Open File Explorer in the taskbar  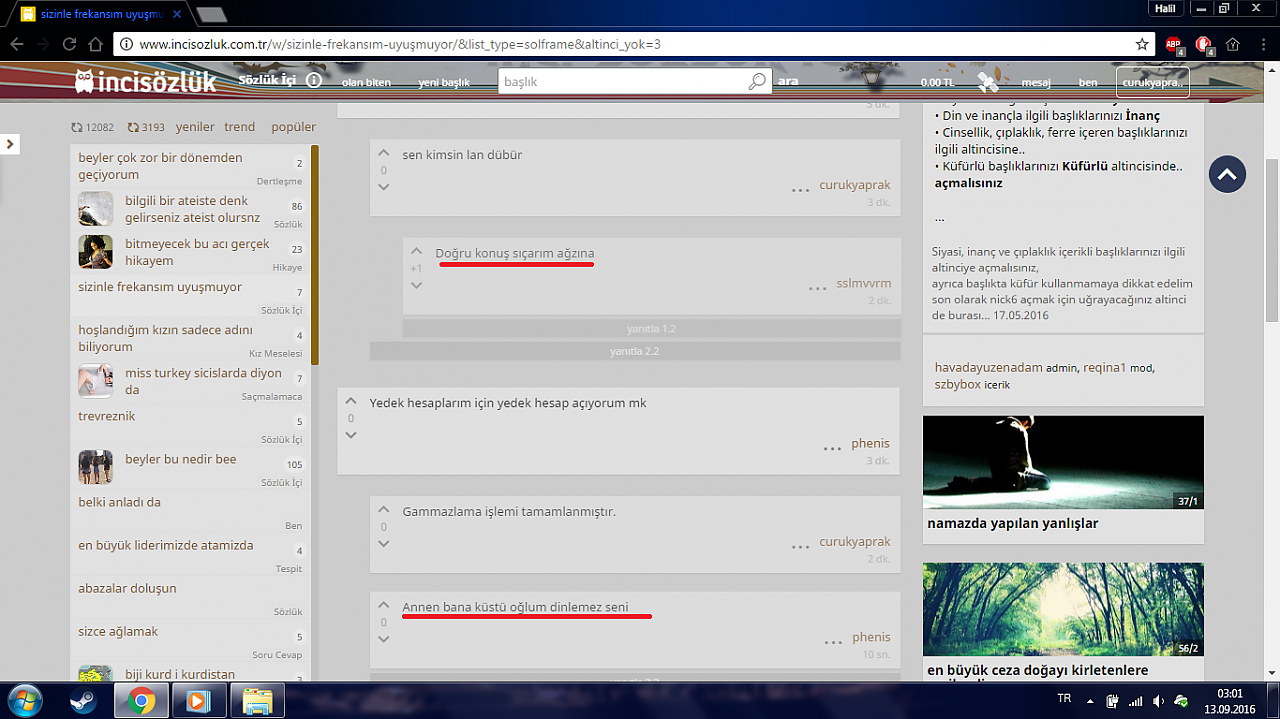pyautogui.click(x=257, y=701)
